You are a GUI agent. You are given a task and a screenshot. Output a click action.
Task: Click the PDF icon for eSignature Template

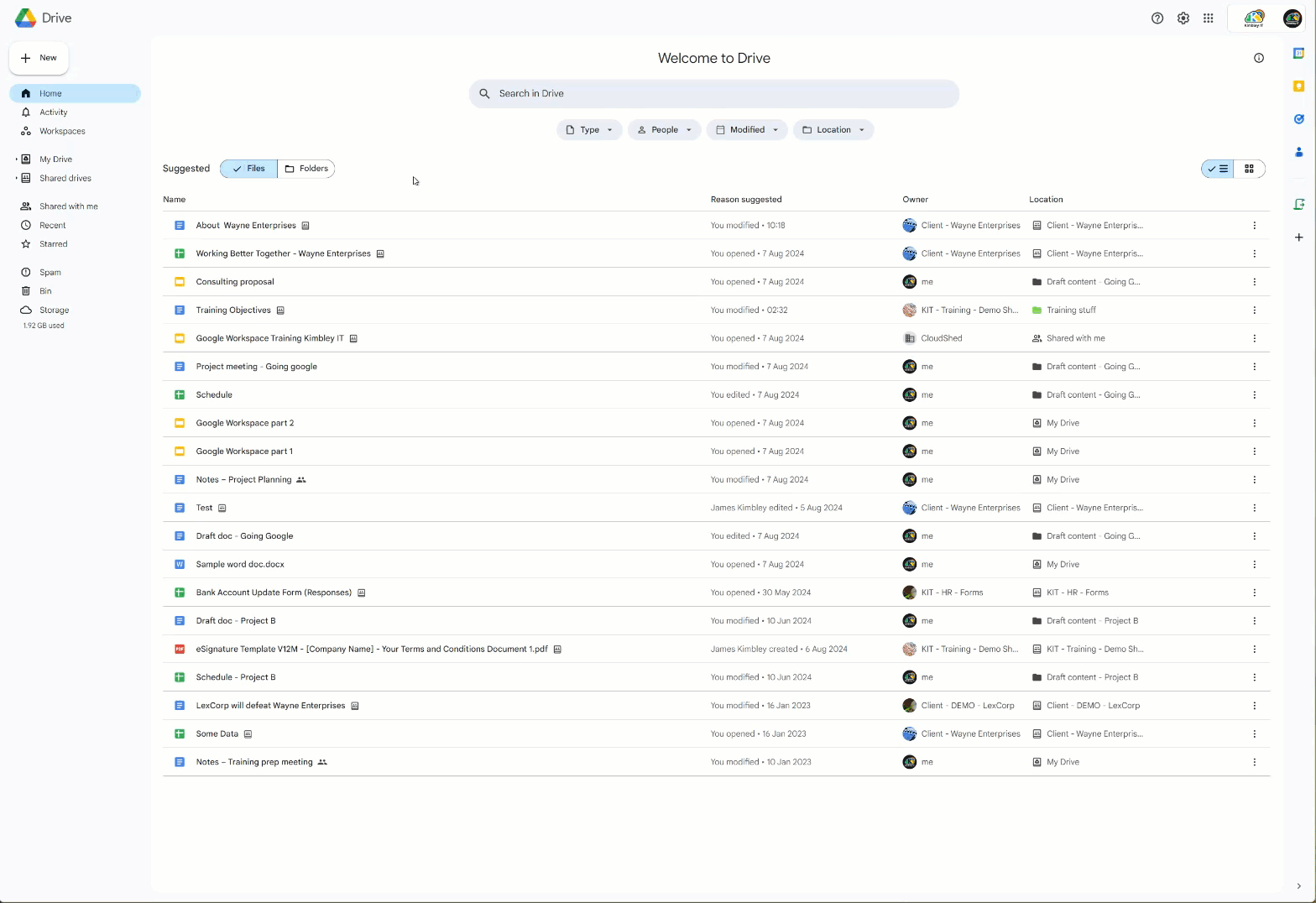click(179, 649)
